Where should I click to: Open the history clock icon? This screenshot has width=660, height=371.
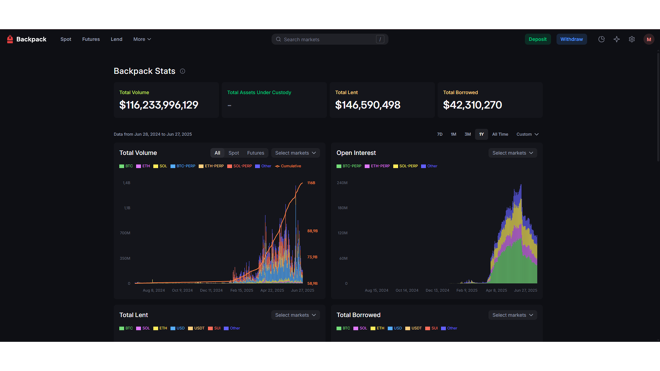click(601, 39)
